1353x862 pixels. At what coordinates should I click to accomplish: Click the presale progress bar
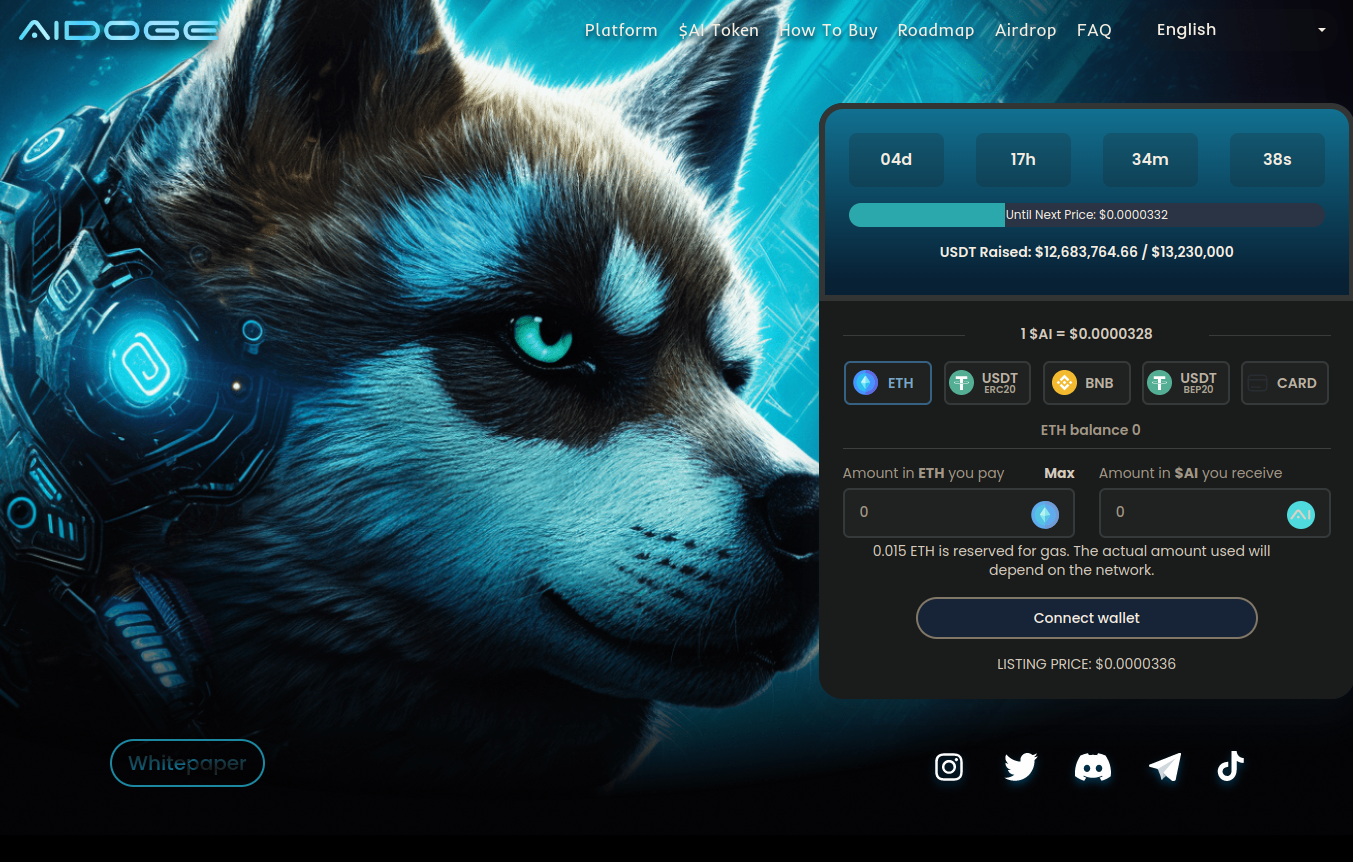coord(1086,215)
